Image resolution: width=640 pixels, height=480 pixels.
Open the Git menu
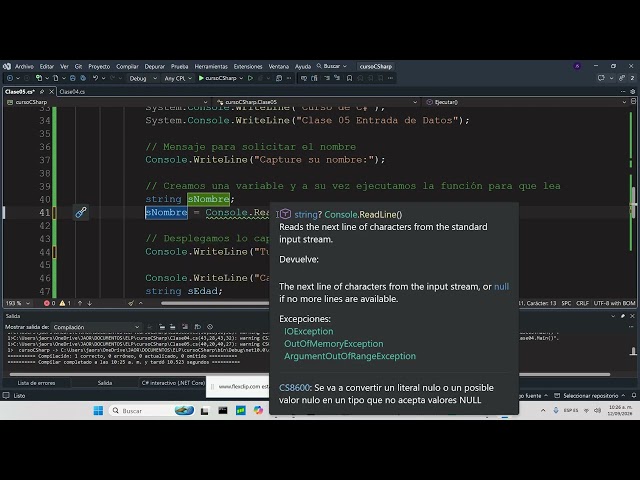click(78, 66)
